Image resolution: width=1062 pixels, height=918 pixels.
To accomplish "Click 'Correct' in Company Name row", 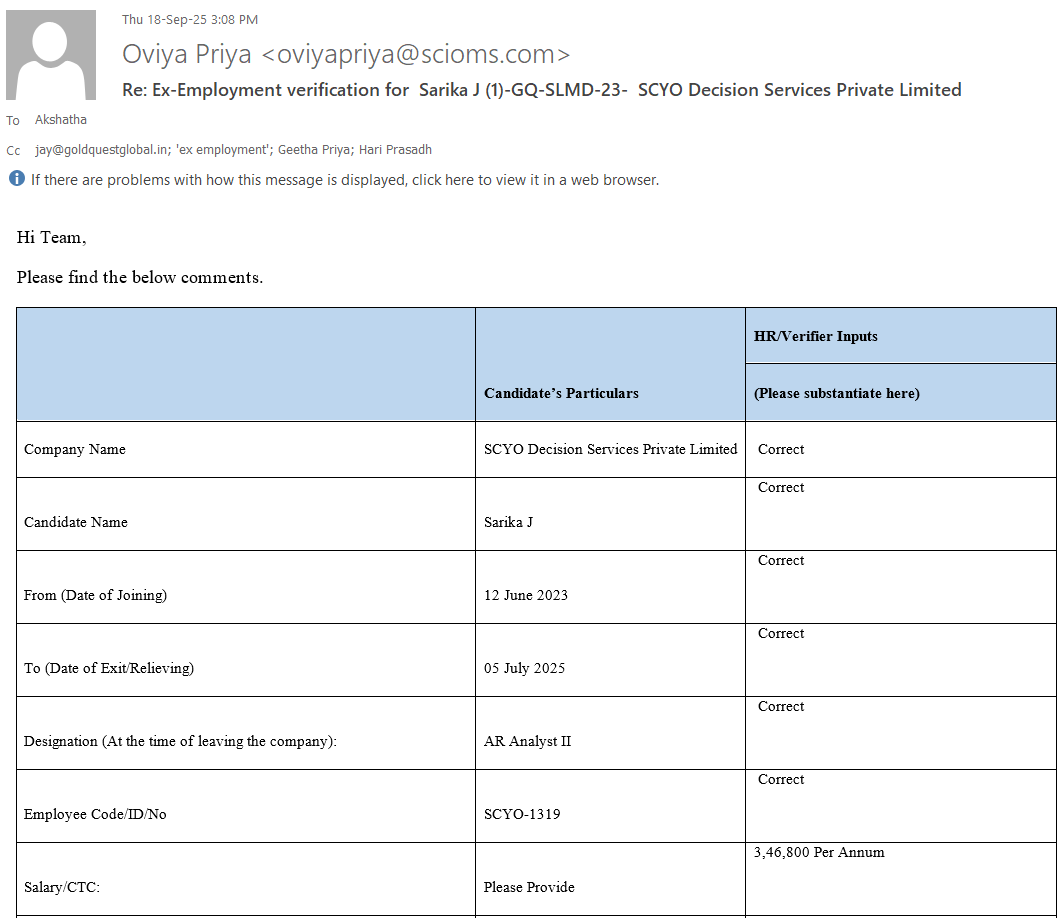I will click(781, 450).
